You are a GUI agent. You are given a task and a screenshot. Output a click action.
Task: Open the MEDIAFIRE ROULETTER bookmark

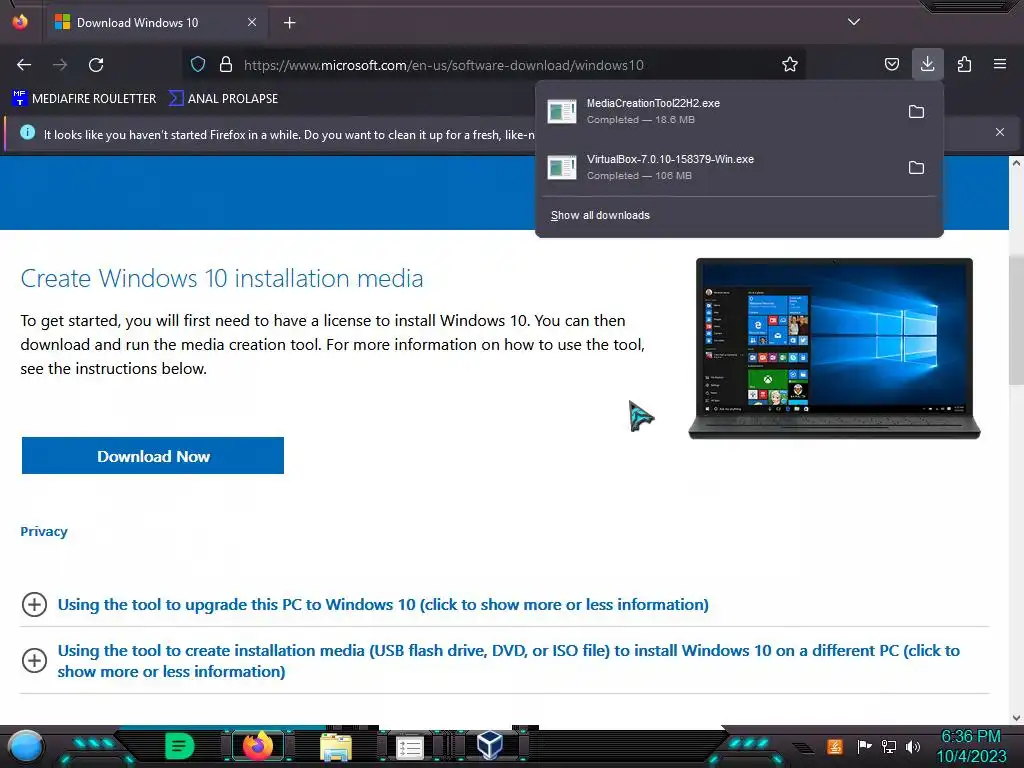tap(84, 99)
